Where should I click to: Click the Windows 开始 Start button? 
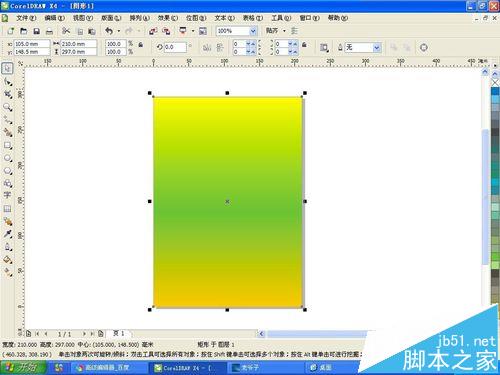click(23, 367)
